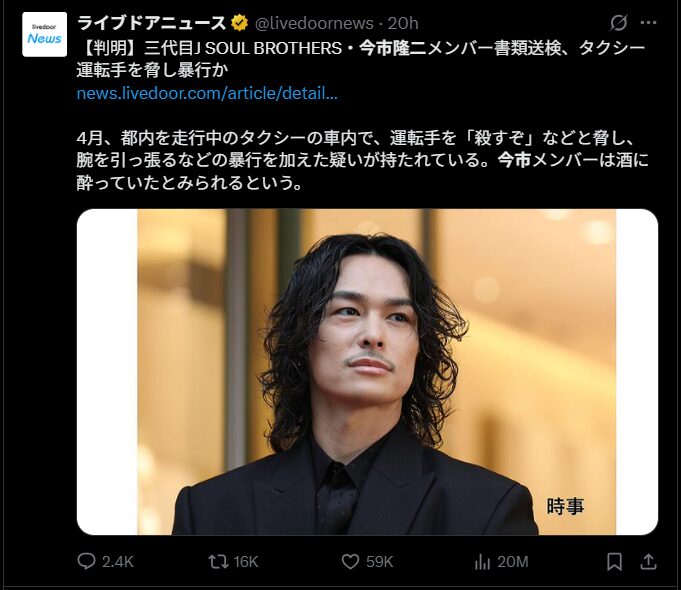Image resolution: width=681 pixels, height=590 pixels.
Task: Click the 59K likes count
Action: point(379,562)
